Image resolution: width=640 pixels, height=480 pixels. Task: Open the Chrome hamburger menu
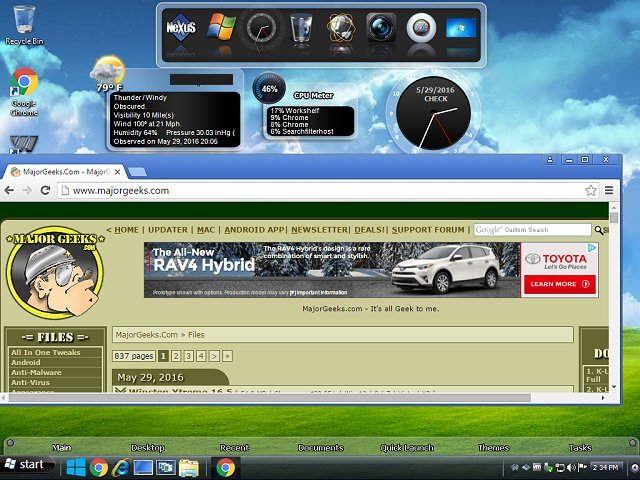(x=608, y=190)
